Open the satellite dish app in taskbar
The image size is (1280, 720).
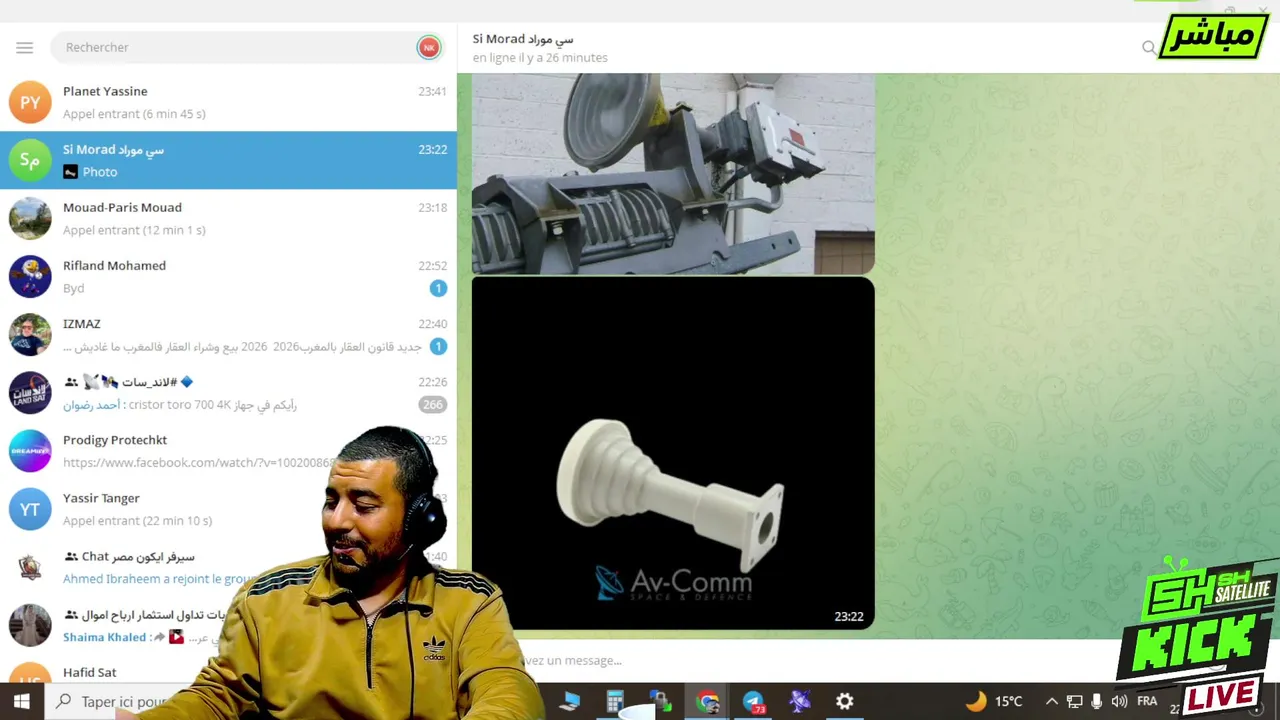point(799,702)
